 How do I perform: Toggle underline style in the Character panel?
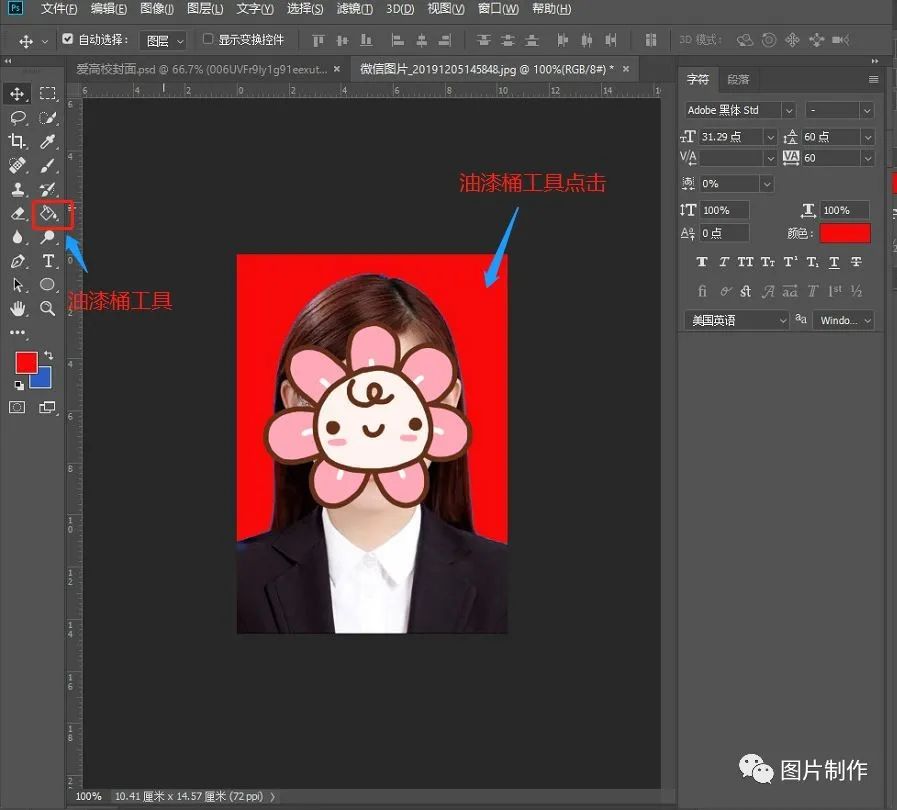[x=833, y=262]
